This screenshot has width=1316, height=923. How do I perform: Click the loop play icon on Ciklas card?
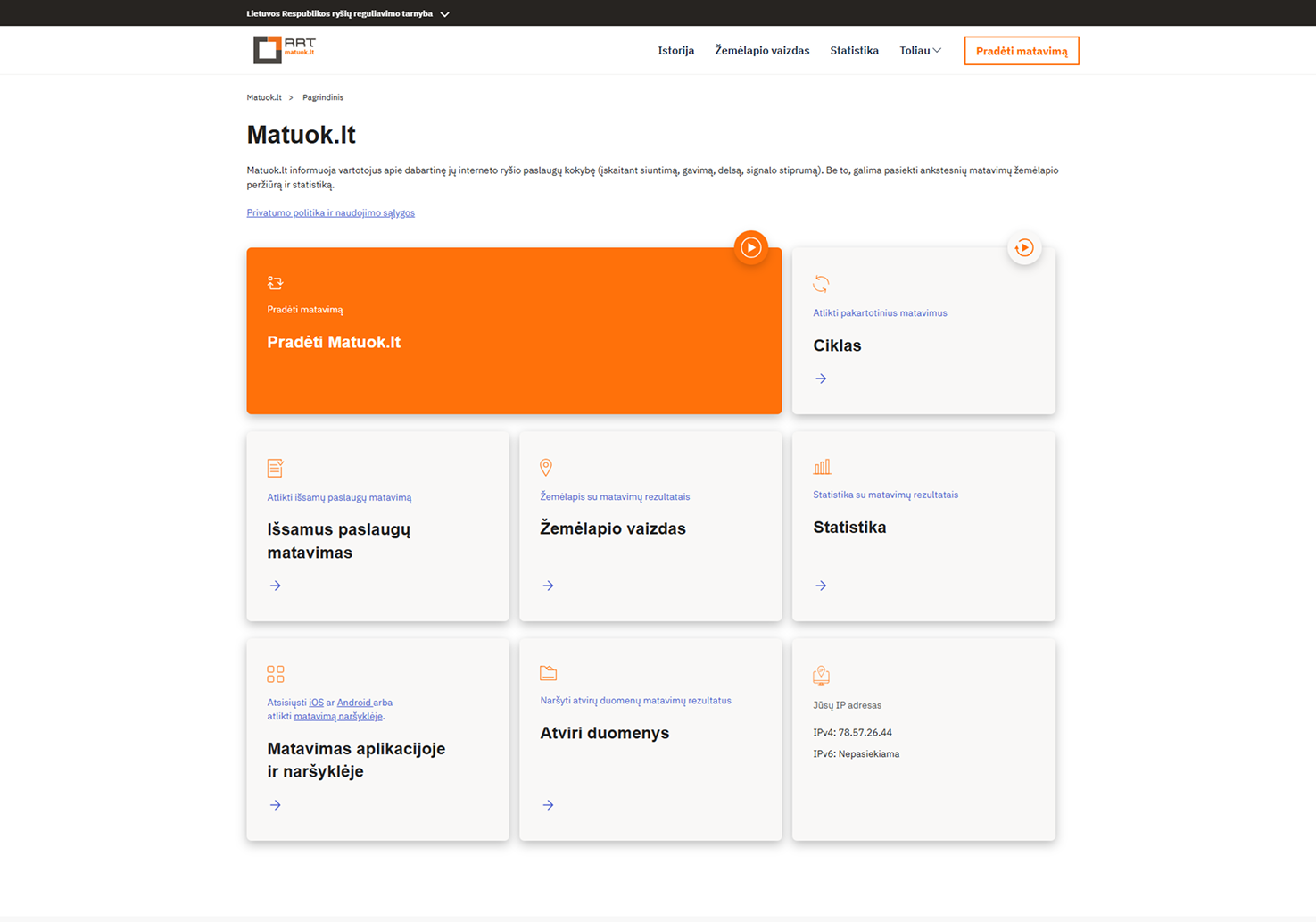point(1024,247)
